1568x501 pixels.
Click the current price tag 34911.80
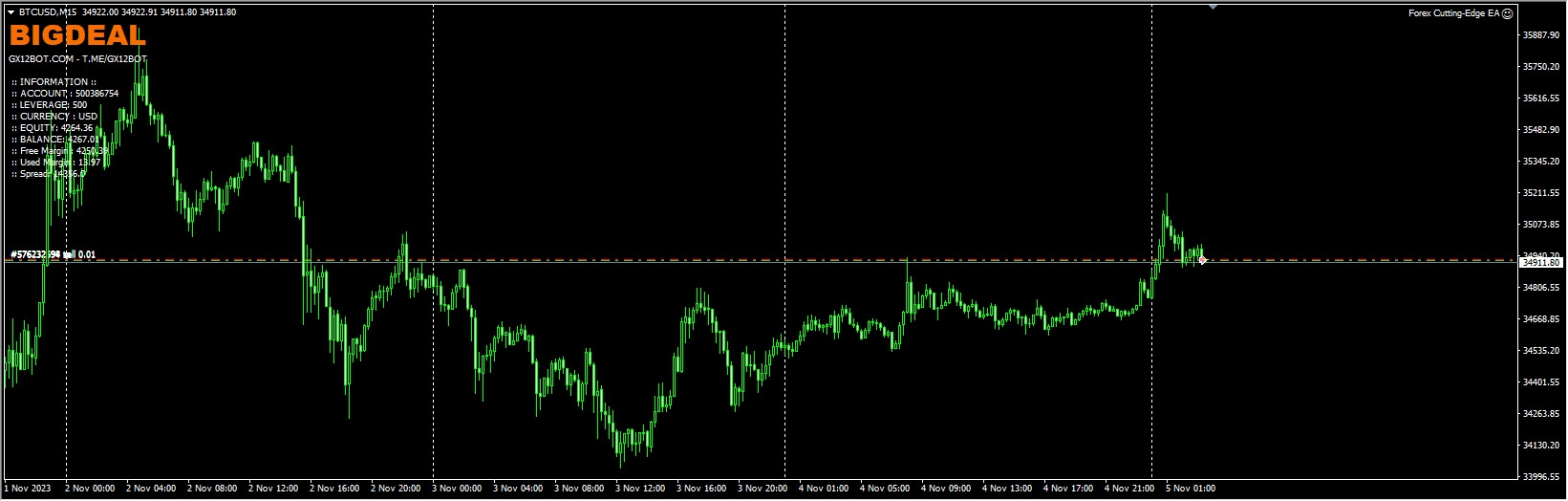1541,262
